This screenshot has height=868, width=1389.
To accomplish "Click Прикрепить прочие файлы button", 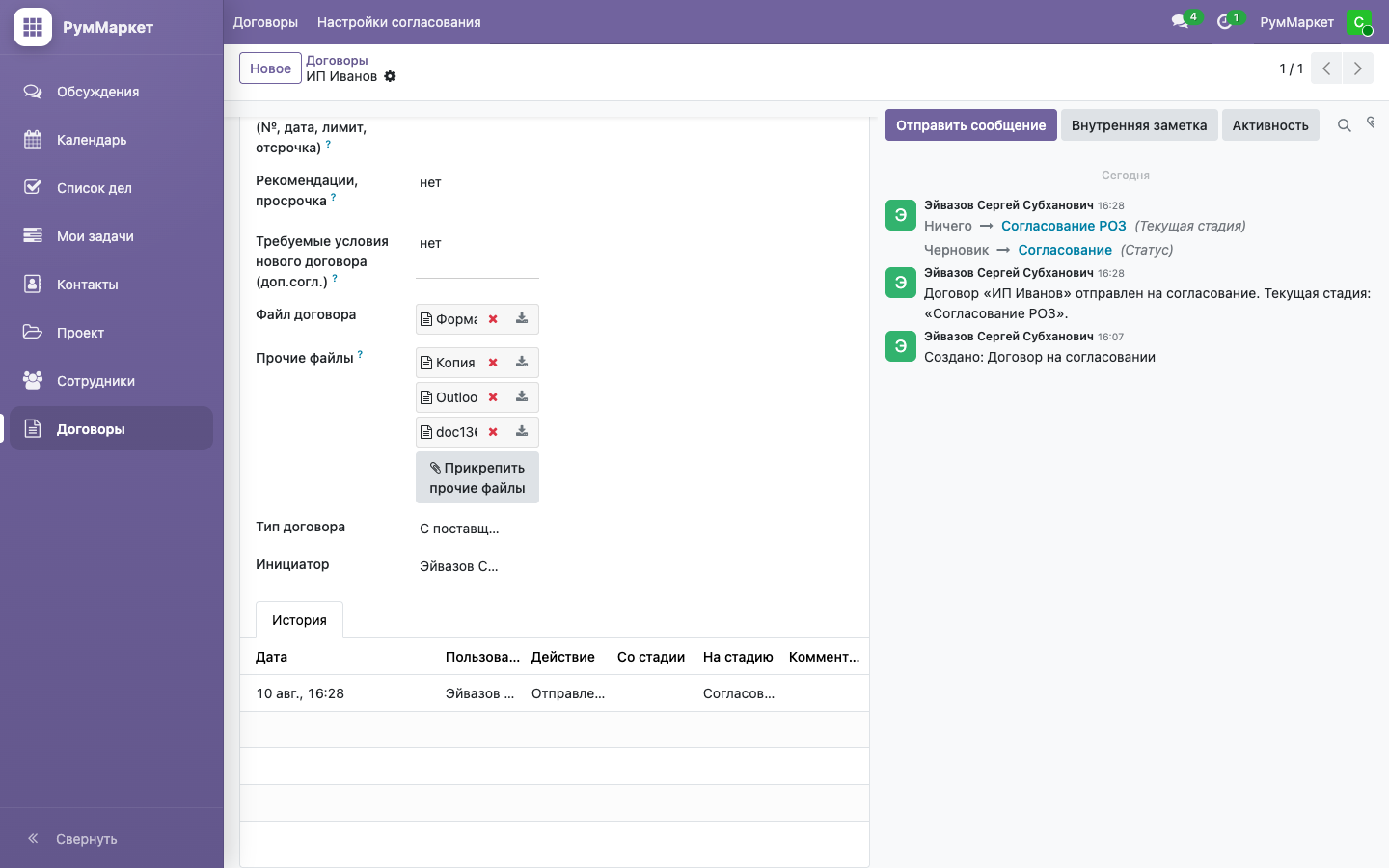I will 477,477.
